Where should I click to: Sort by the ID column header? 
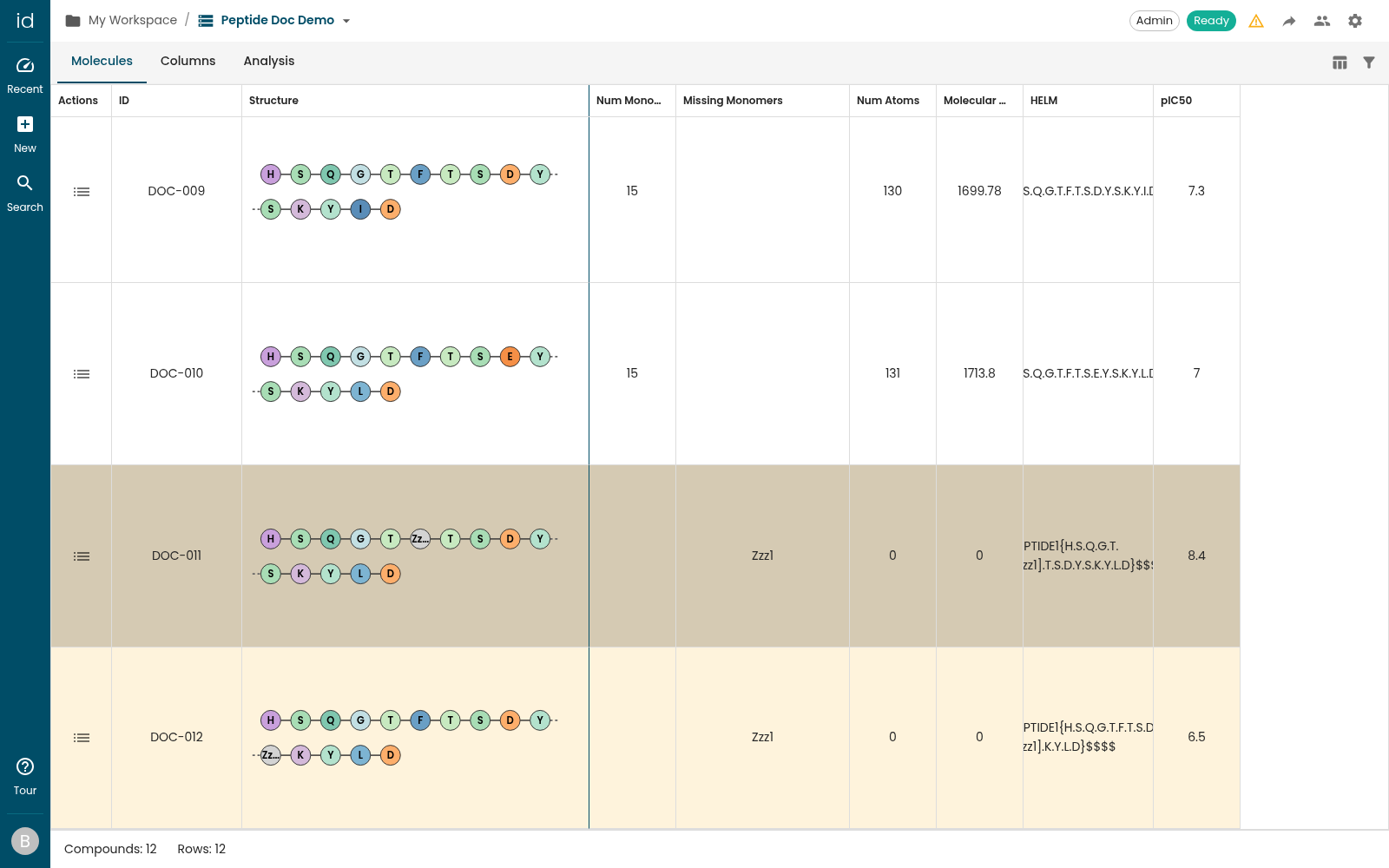click(x=177, y=101)
